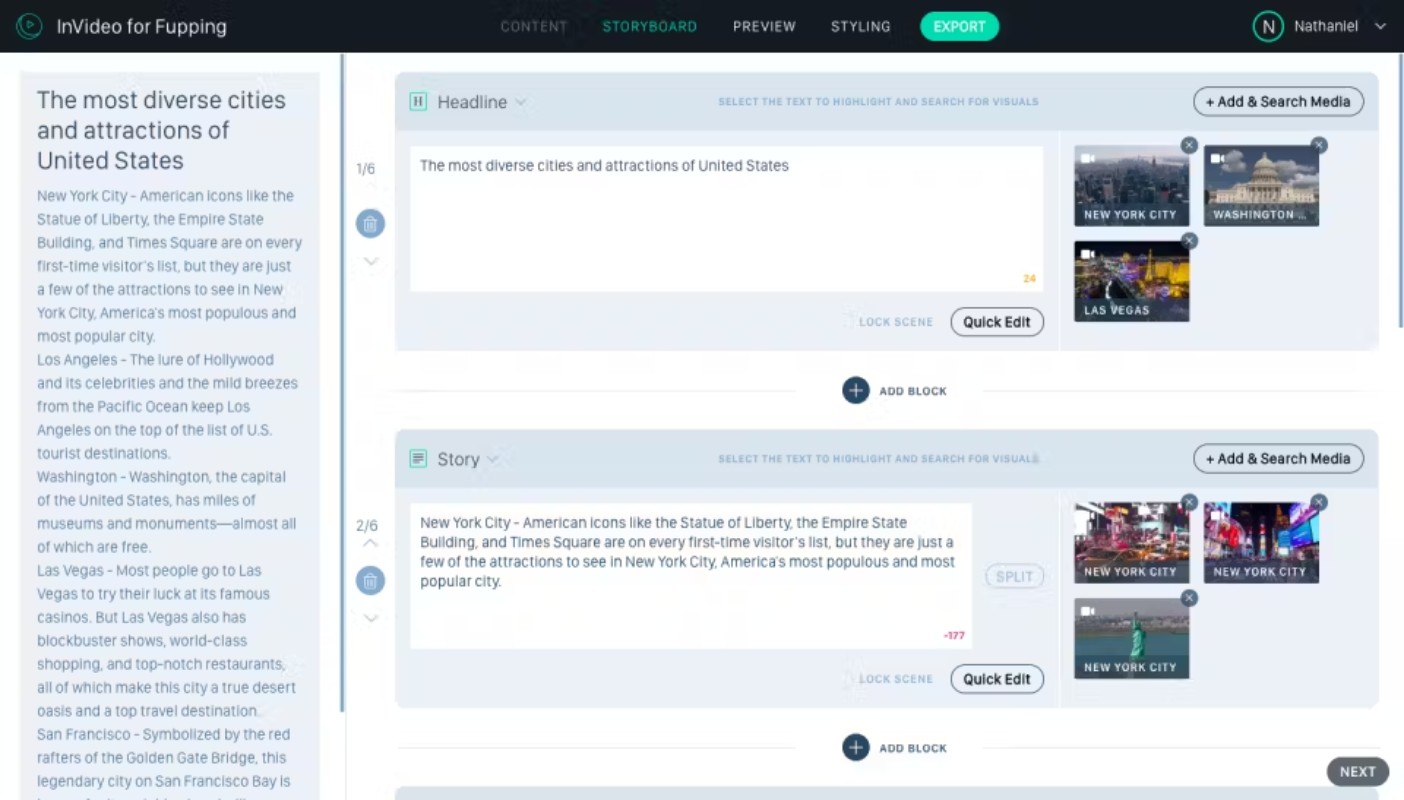Viewport: 1404px width, 800px height.
Task: Delete the Story scene 2/6 with trash icon
Action: click(370, 580)
